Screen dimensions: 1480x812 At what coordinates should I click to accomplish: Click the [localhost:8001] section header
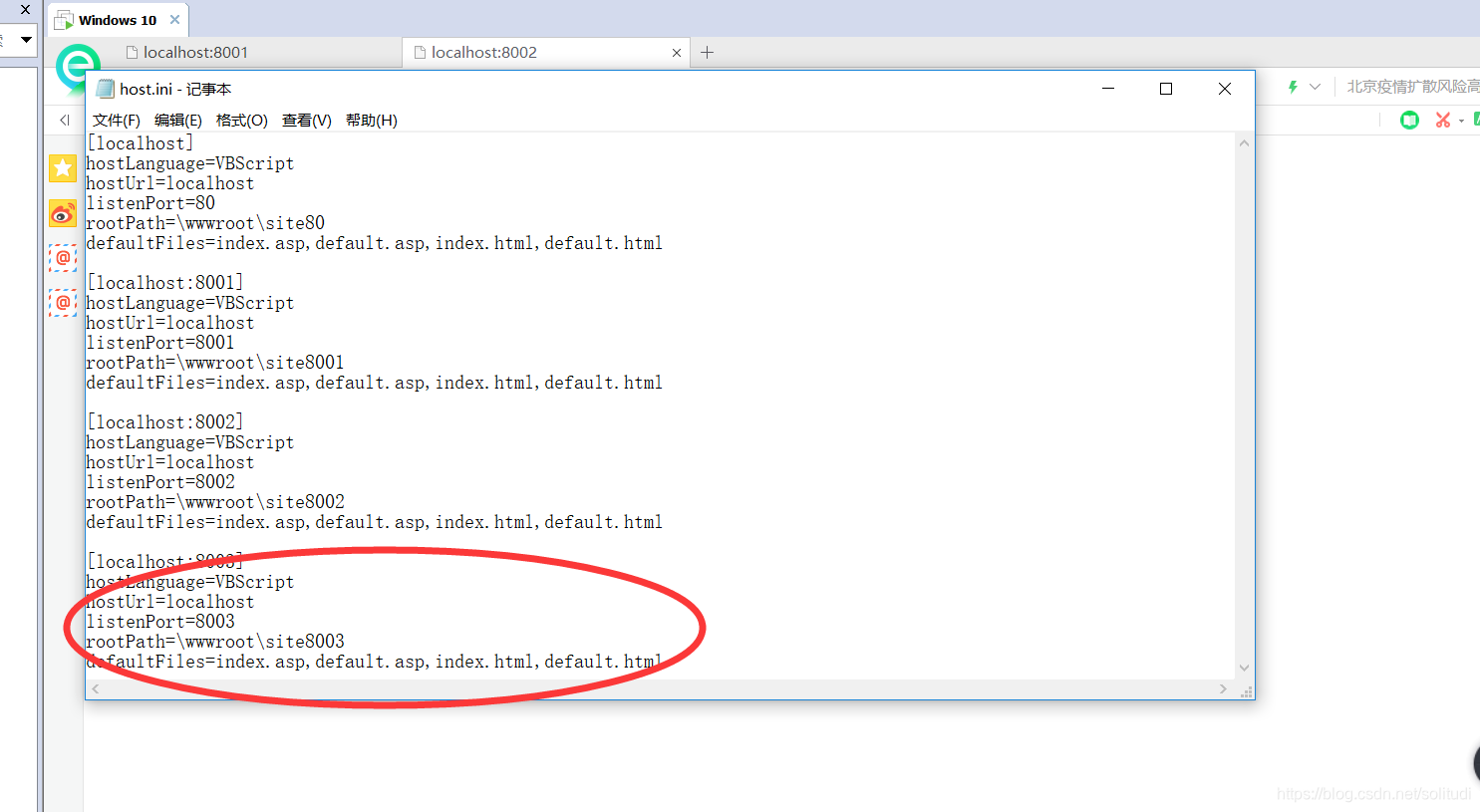[x=164, y=283]
